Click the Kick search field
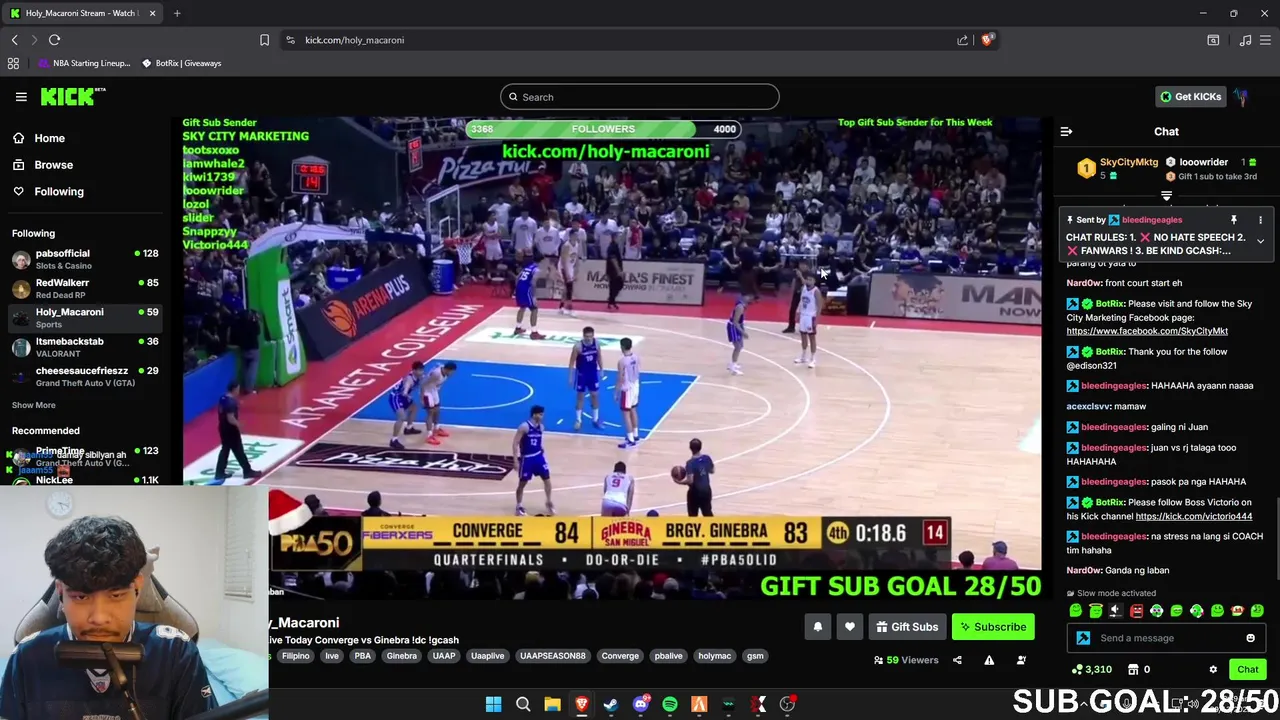Viewport: 1280px width, 720px height. coord(640,97)
